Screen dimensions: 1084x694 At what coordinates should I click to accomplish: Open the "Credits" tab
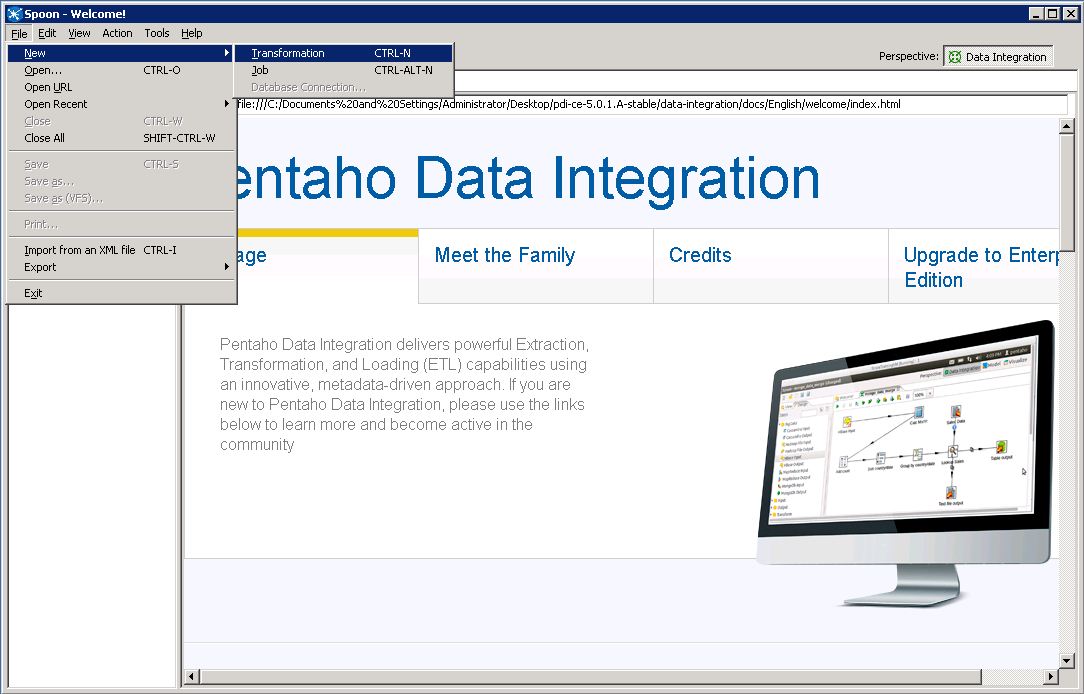coord(699,255)
